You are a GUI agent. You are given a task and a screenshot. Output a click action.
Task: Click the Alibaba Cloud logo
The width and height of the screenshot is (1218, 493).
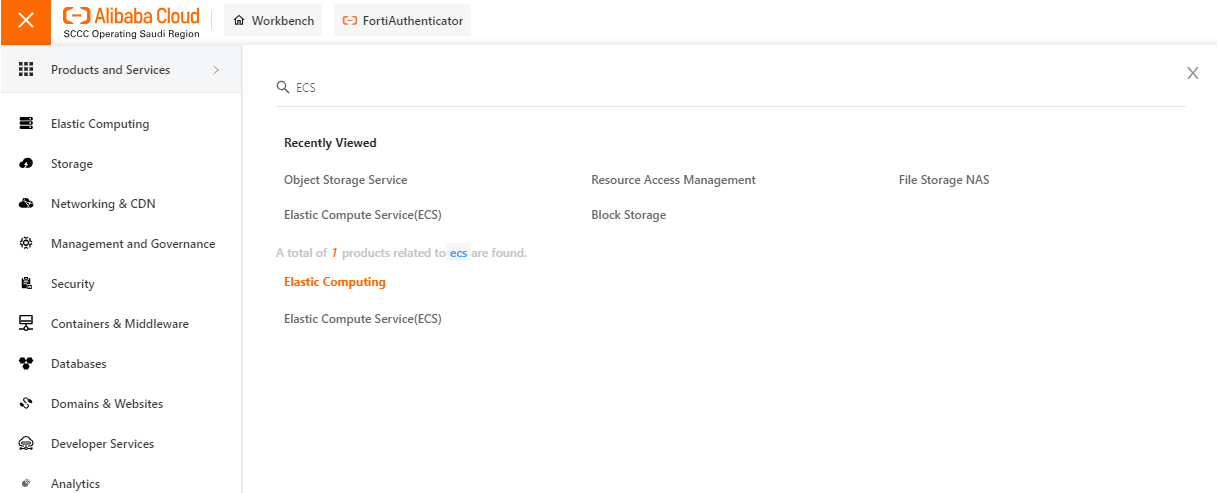(x=131, y=21)
